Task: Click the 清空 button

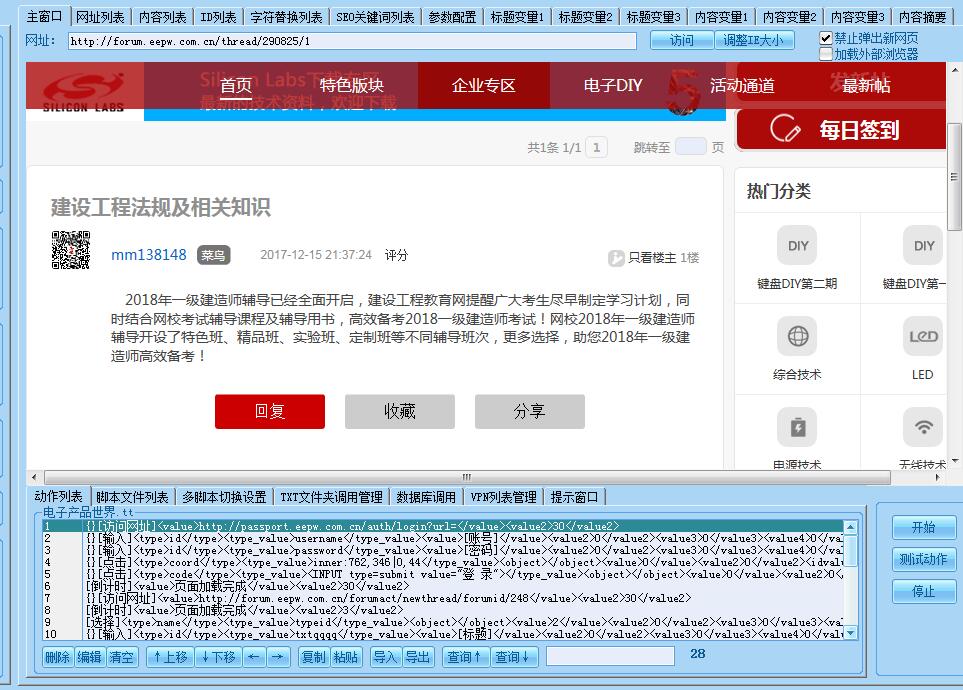Action: click(x=122, y=657)
